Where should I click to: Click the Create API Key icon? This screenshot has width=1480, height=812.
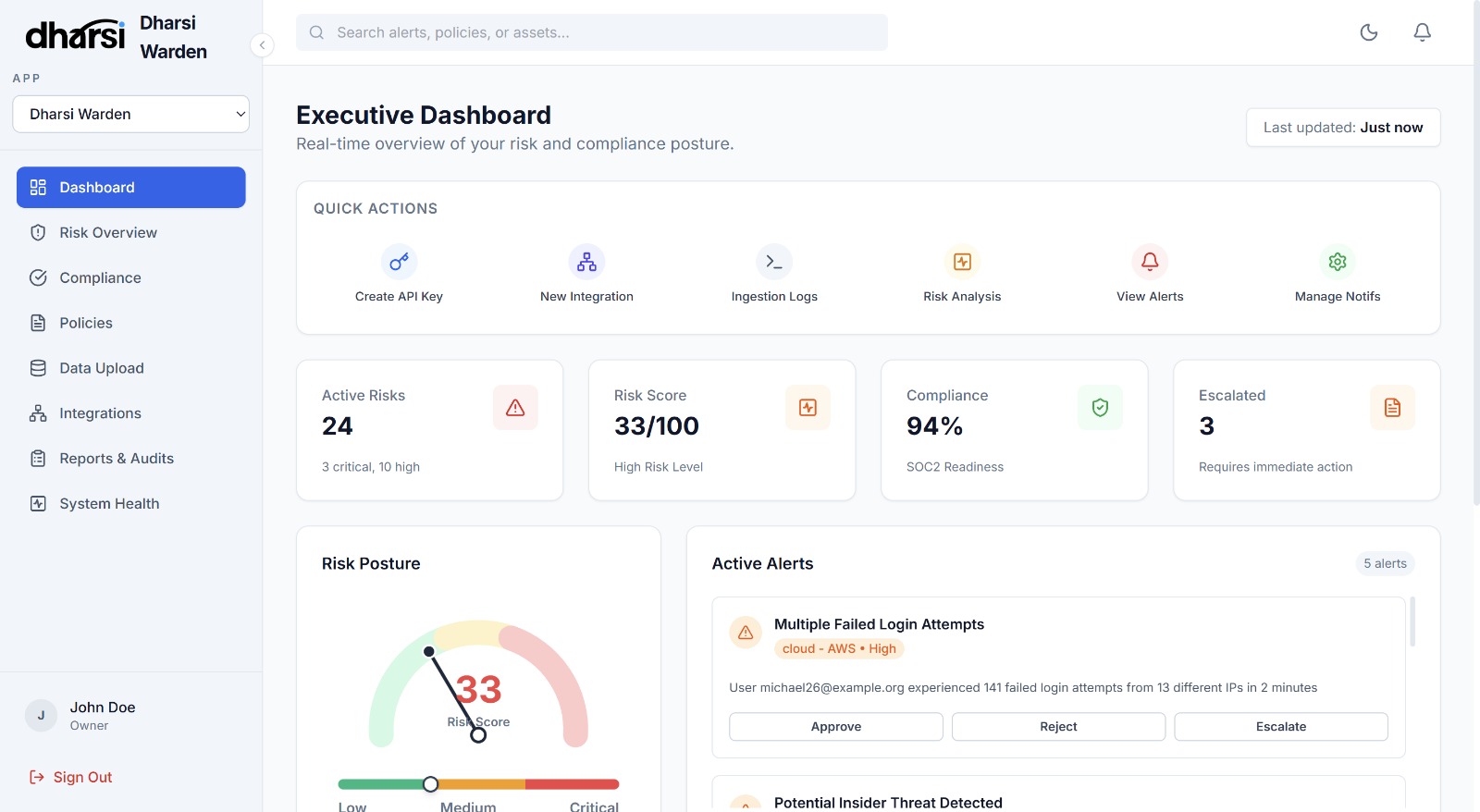point(399,263)
